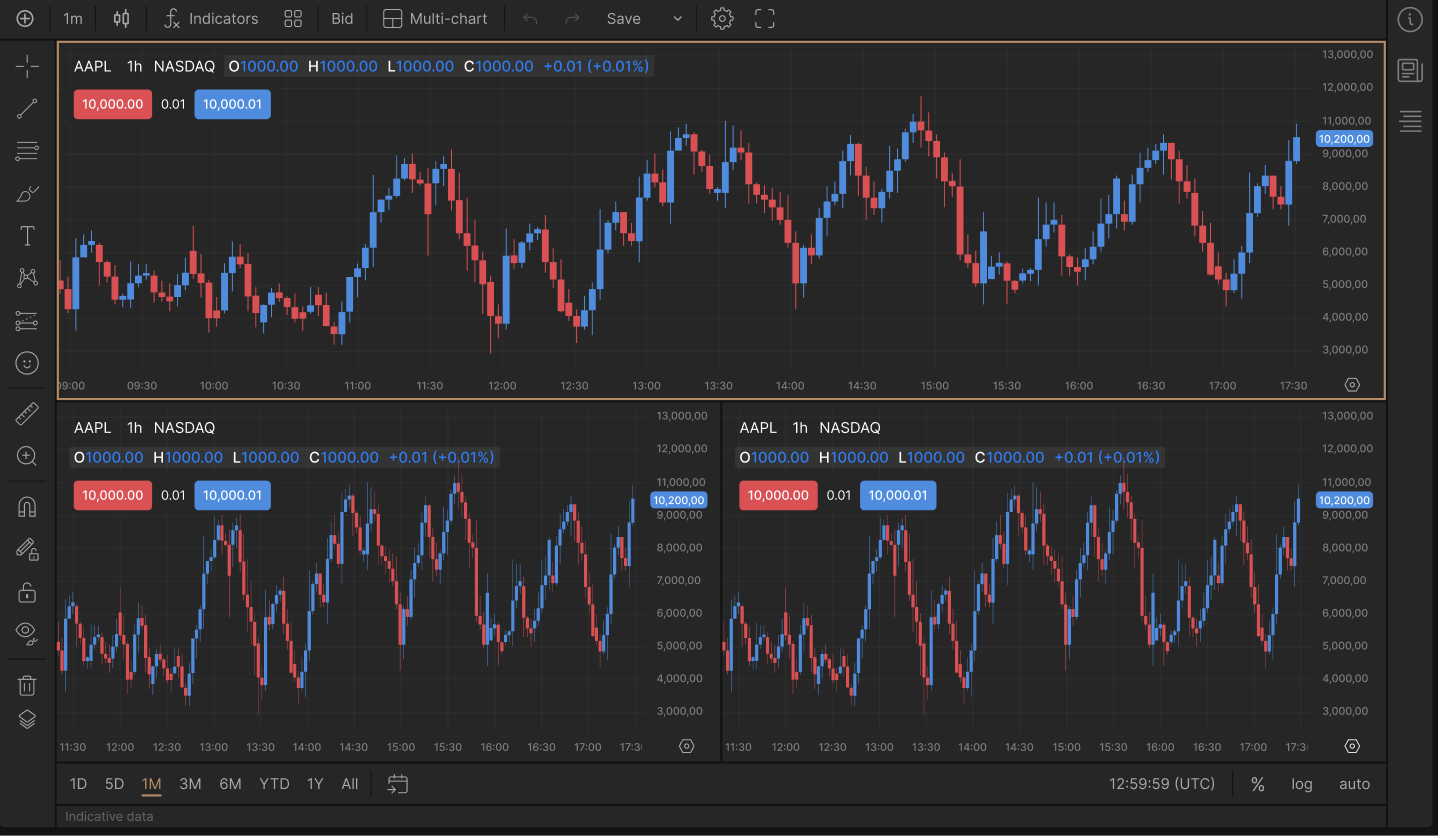Open the 1m interval dropdown
This screenshot has width=1438, height=838.
pos(73,19)
